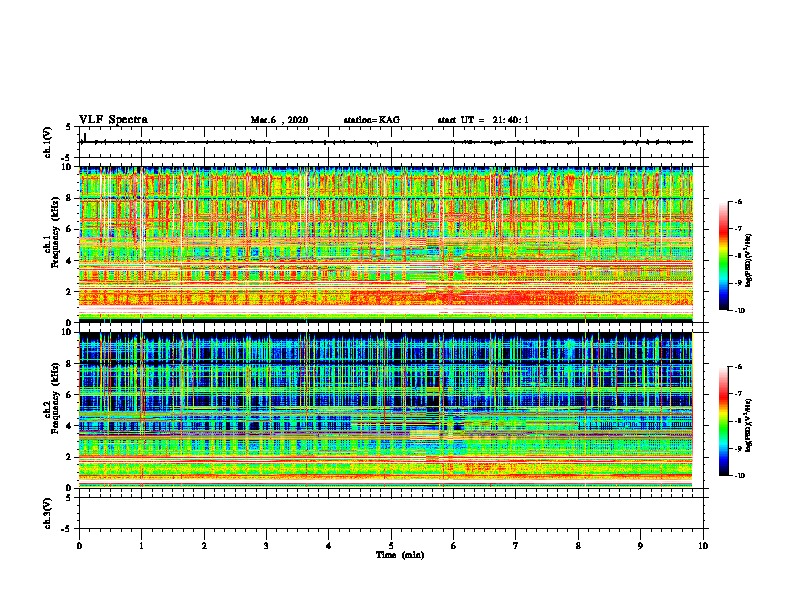Click time axis tick label "4"
Viewport: 792px width, 612px height.
point(329,546)
